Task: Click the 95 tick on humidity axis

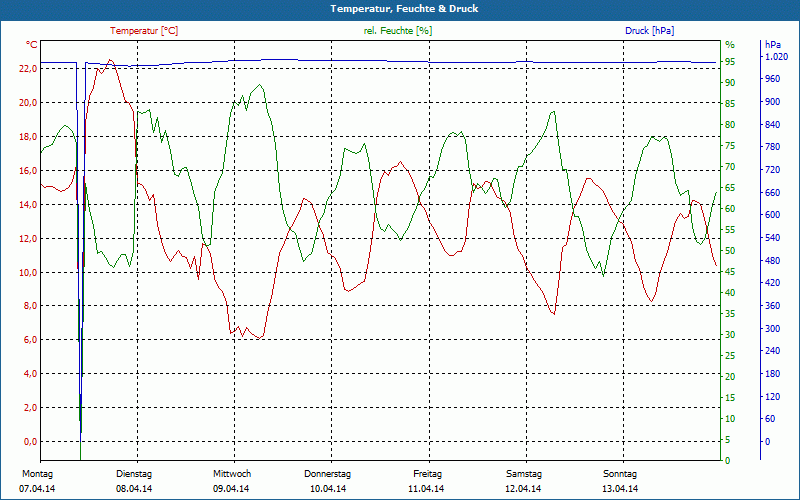Action: pyautogui.click(x=730, y=62)
